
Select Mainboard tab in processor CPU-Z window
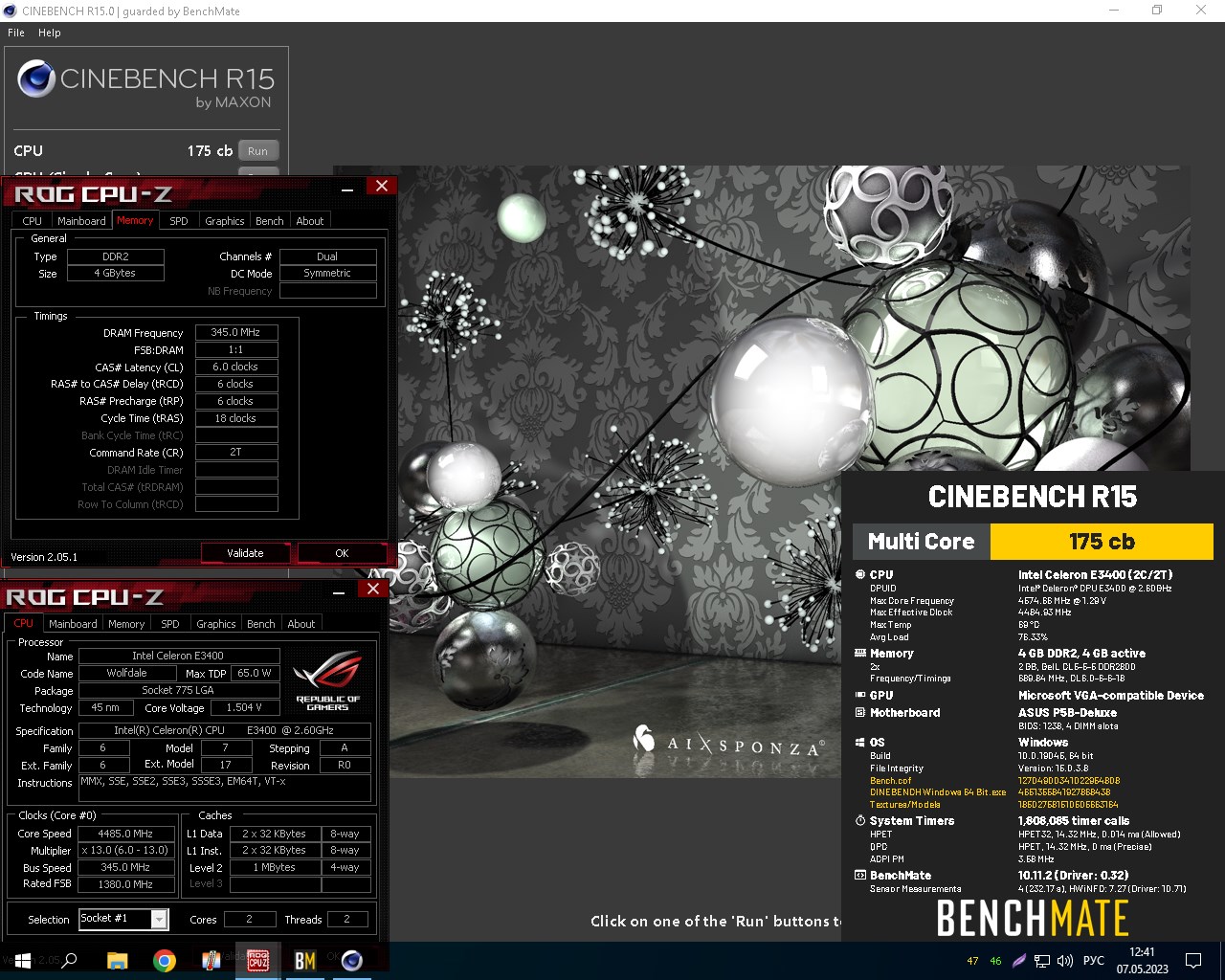73,624
